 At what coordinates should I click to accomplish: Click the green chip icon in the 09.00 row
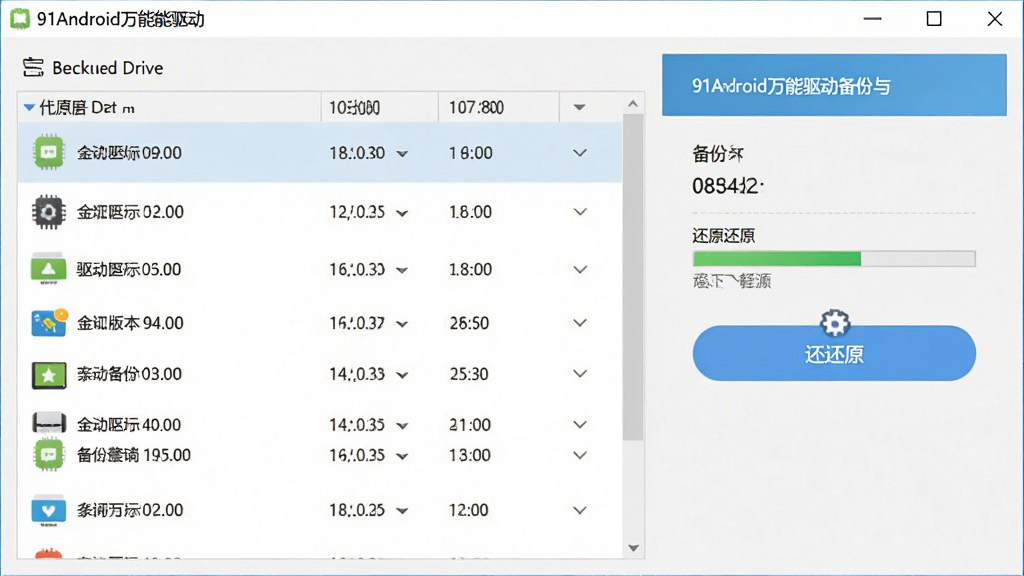49,152
